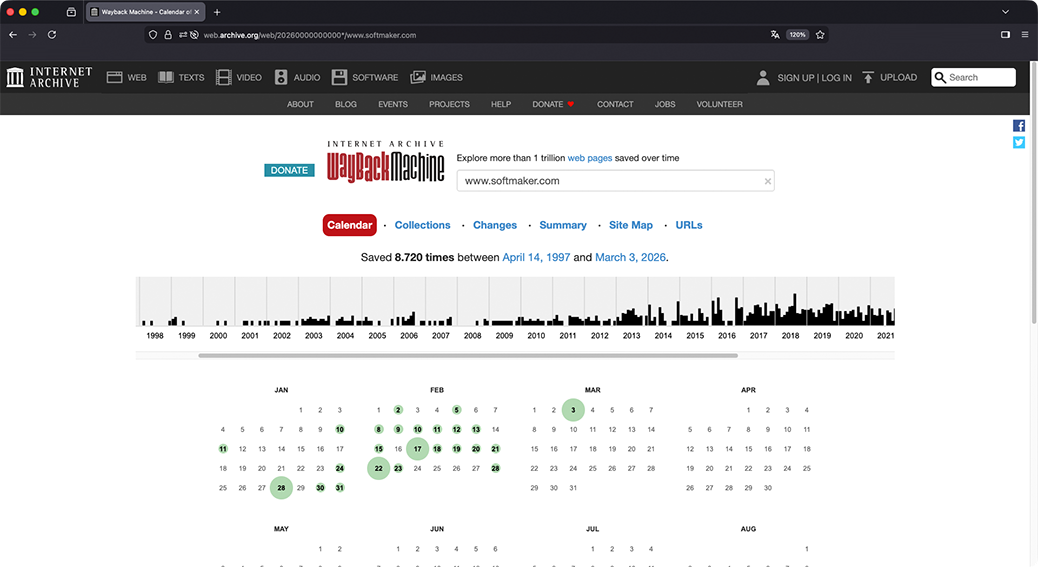This screenshot has width=1038, height=567.
Task: Click the teal DONATE button
Action: (289, 170)
